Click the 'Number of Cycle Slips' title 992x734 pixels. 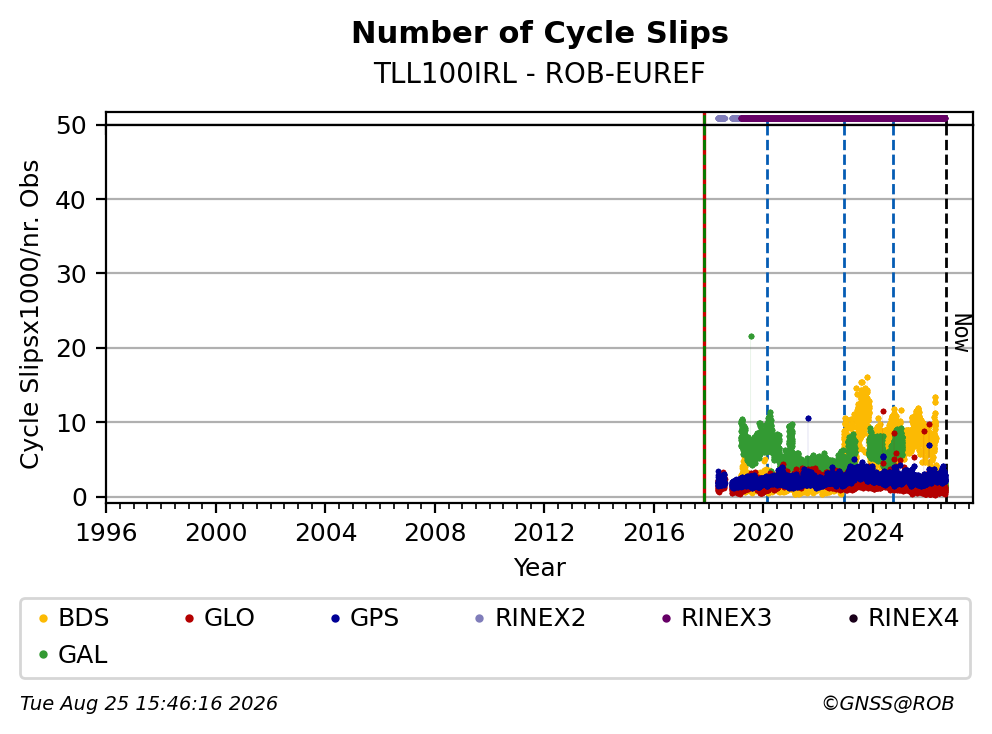point(540,33)
